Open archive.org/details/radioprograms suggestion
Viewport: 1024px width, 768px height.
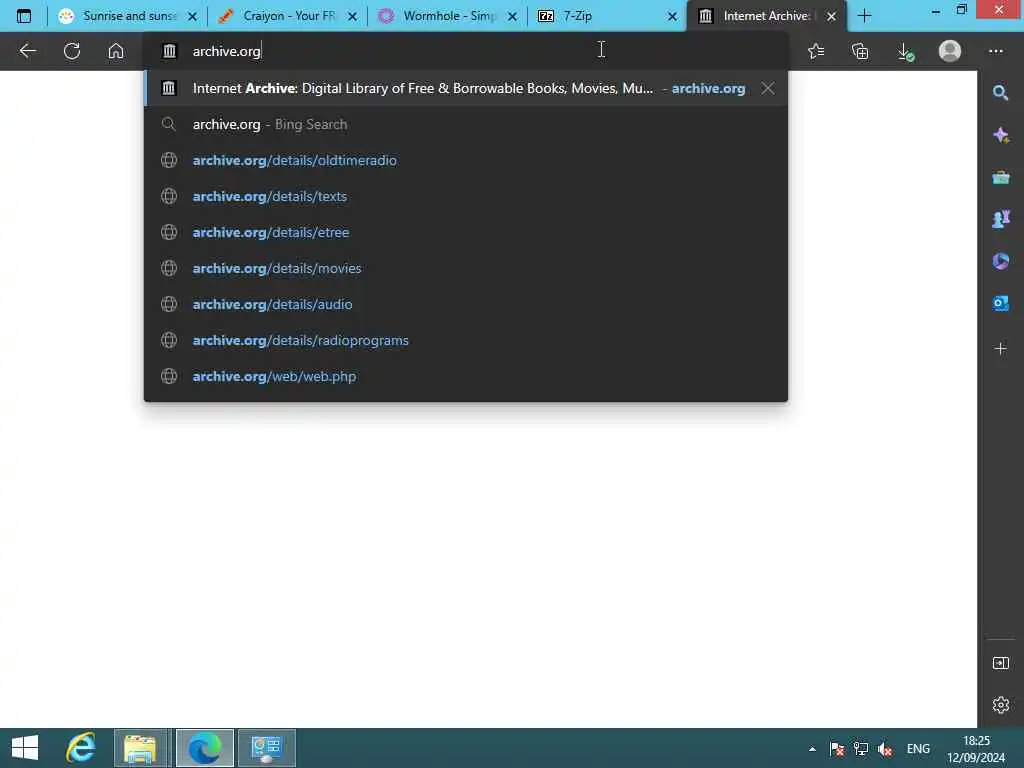point(466,340)
